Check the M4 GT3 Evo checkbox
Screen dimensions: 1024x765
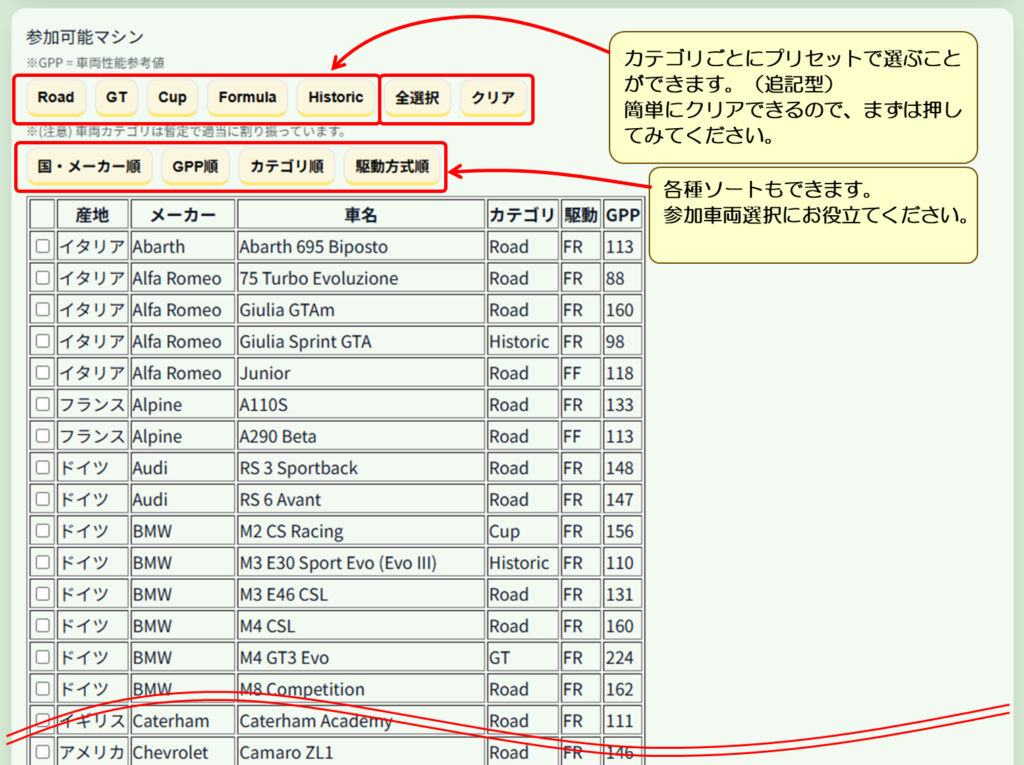42,658
